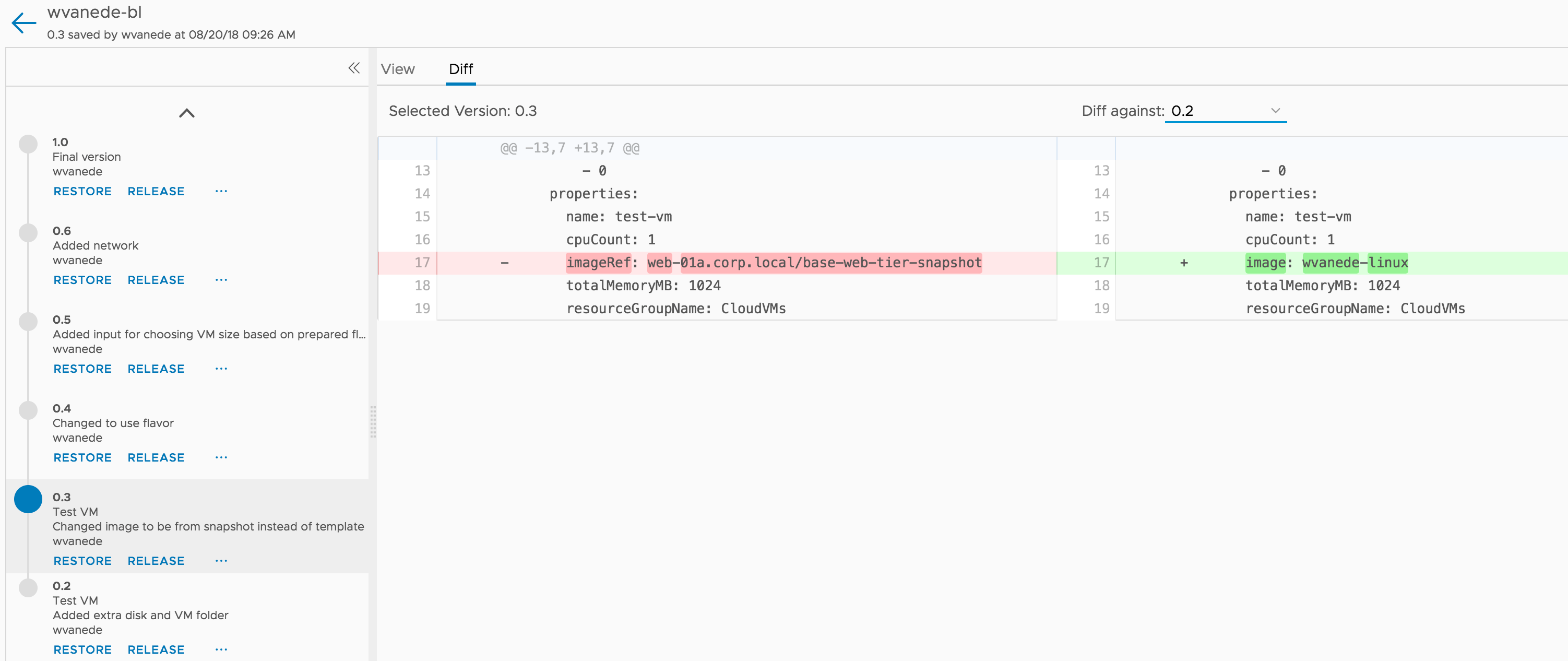The height and width of the screenshot is (661, 1568).
Task: Collapse the version history side panel
Action: pyautogui.click(x=354, y=68)
